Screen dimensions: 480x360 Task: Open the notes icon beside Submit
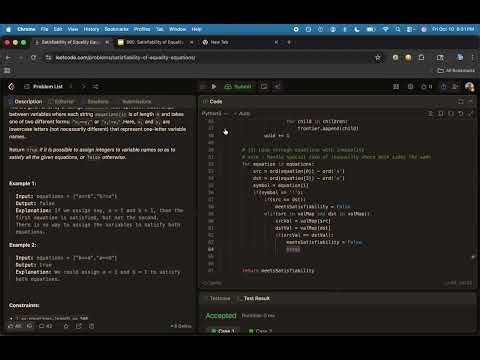coord(264,87)
